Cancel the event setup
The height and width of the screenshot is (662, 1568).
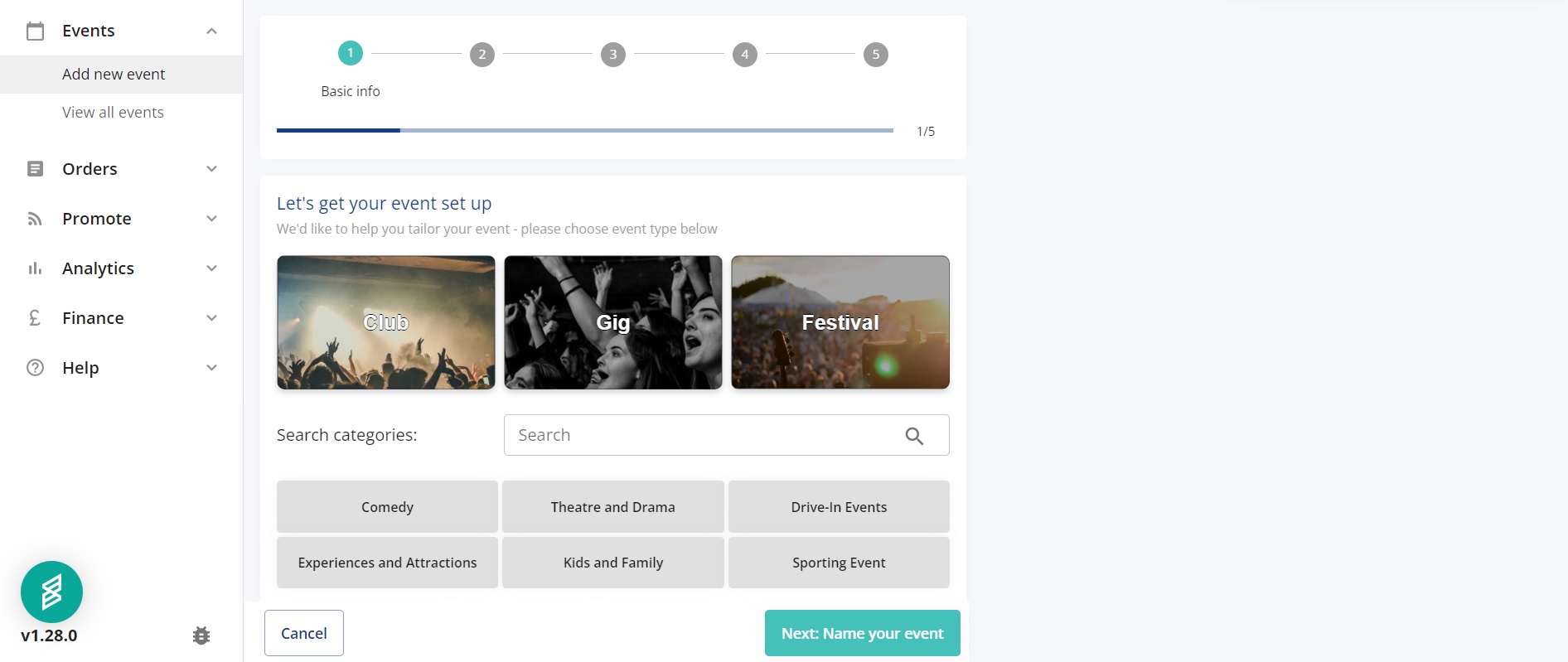click(303, 633)
